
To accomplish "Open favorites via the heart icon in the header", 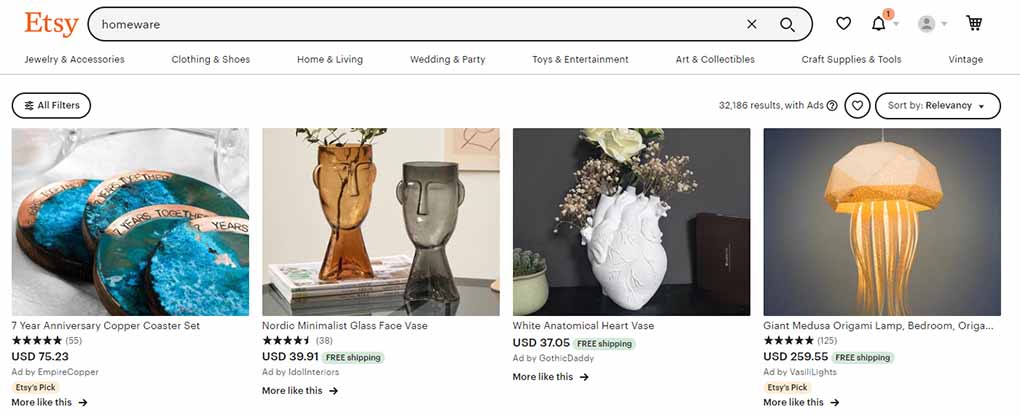I will [x=843, y=24].
